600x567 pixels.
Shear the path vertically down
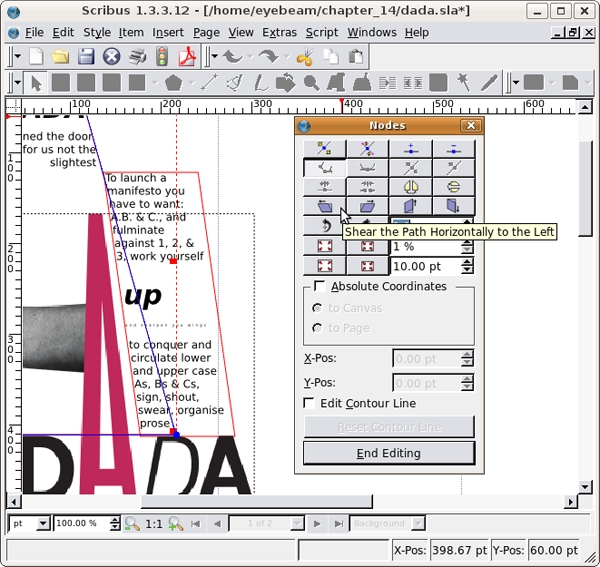click(x=454, y=207)
